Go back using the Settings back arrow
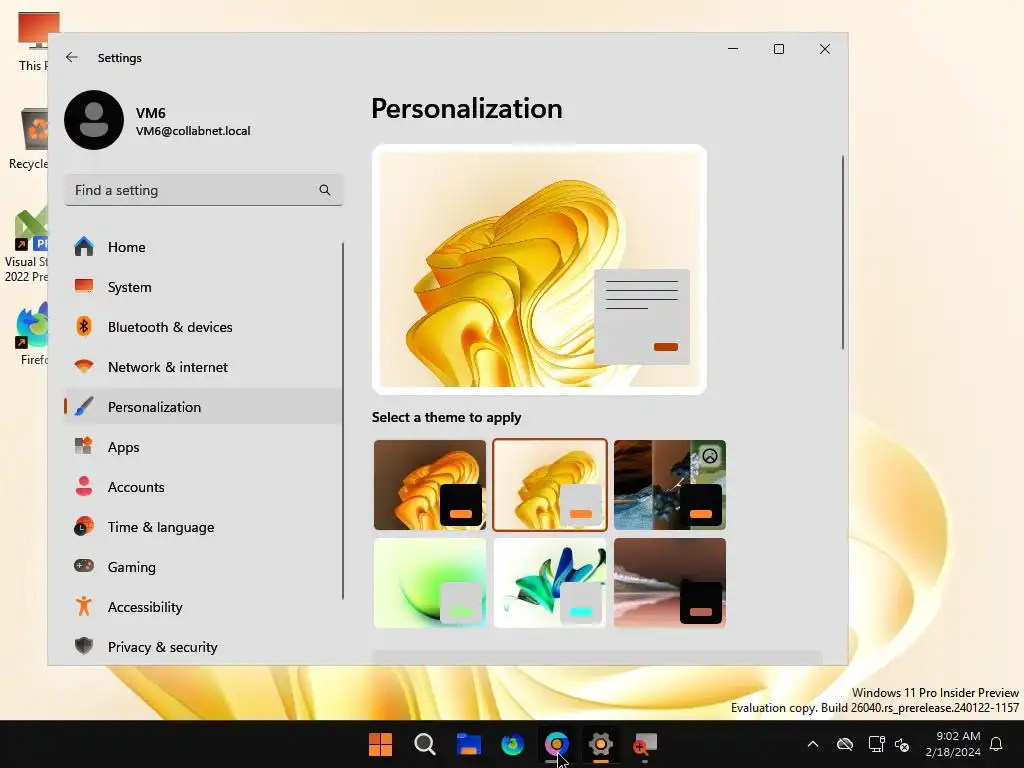Viewport: 1024px width, 768px height. tap(72, 57)
